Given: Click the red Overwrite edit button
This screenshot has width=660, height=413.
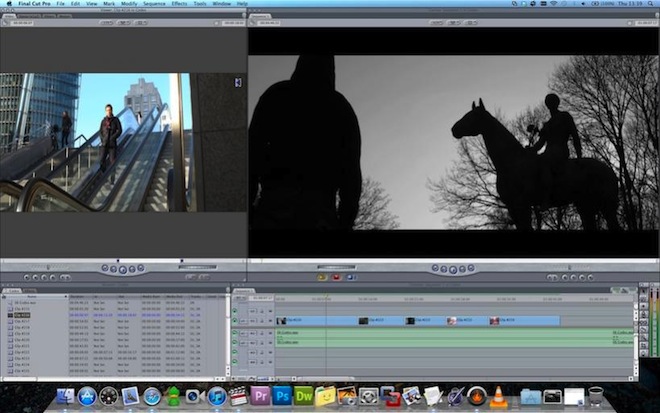Looking at the screenshot, I should pos(337,277).
